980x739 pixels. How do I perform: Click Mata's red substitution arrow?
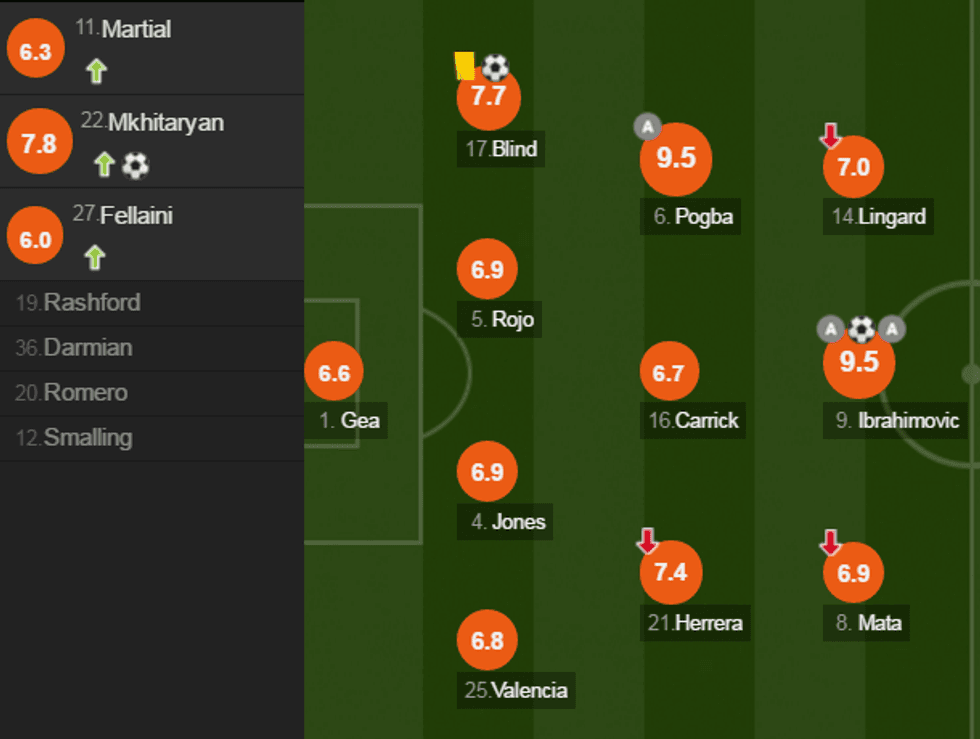coord(832,543)
